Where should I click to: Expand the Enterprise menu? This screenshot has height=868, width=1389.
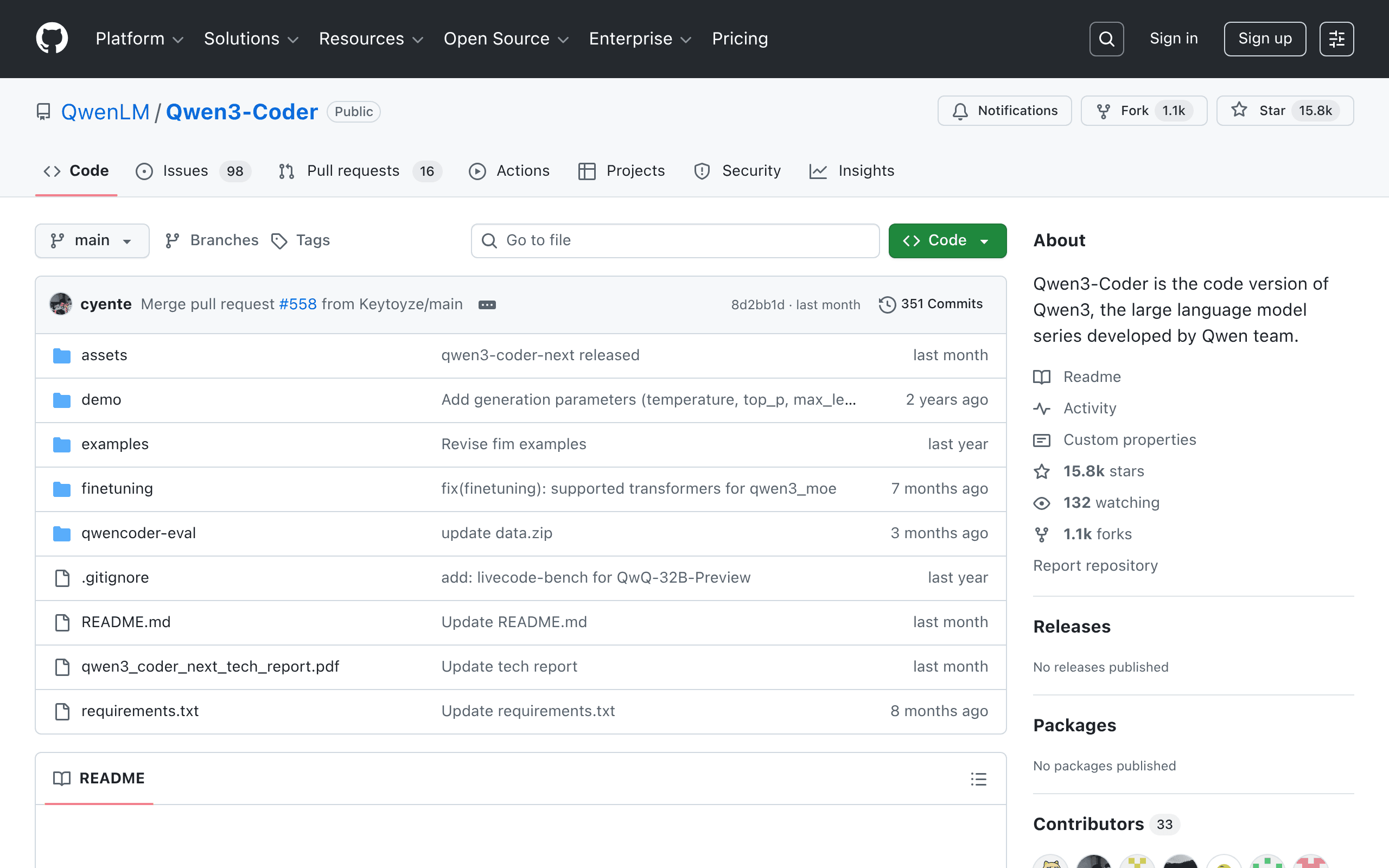pos(640,39)
